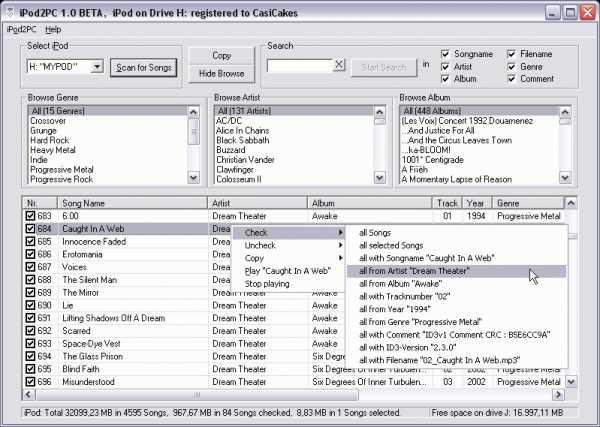Select all with ID3-Version "2.3.0"
The width and height of the screenshot is (600, 427).
[x=457, y=347]
